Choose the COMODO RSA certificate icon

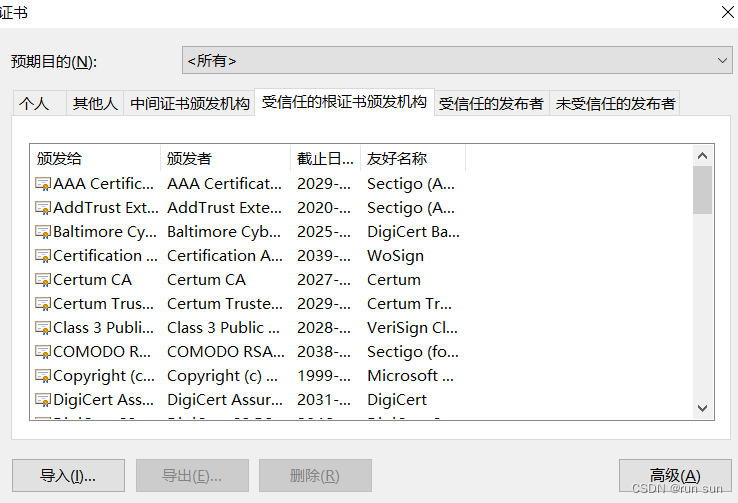[x=43, y=352]
